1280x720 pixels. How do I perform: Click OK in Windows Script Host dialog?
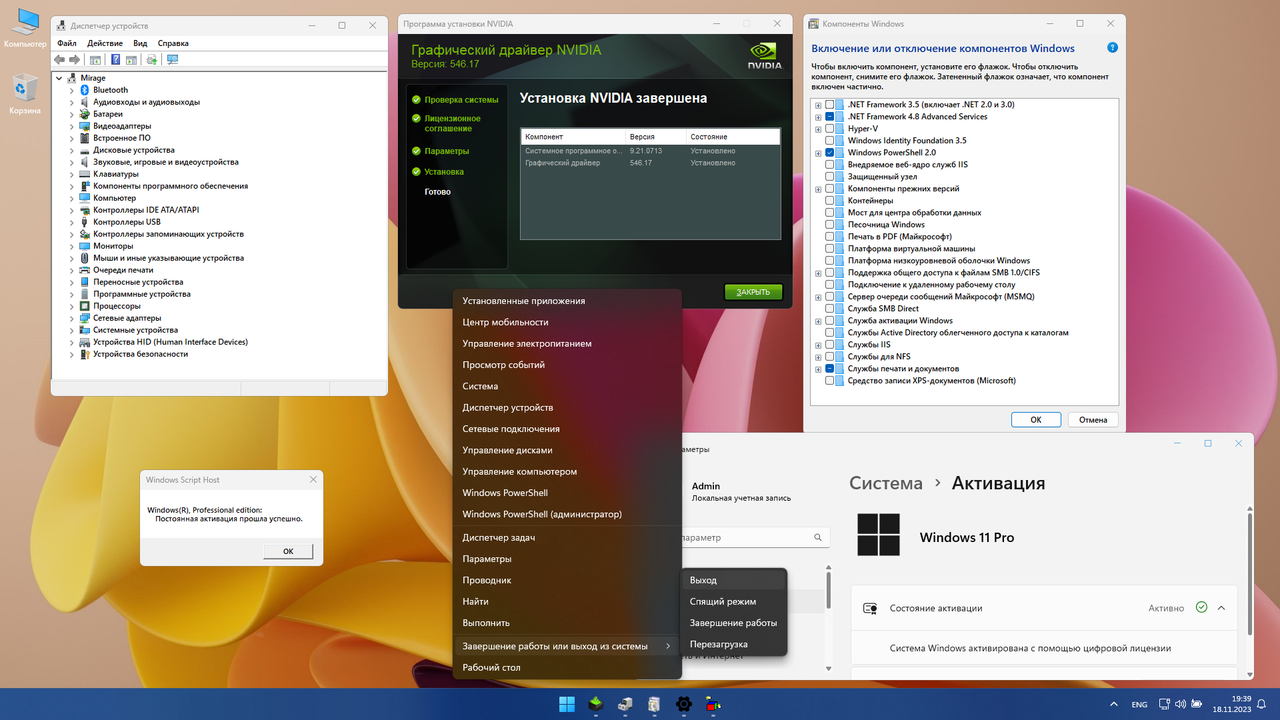click(288, 551)
